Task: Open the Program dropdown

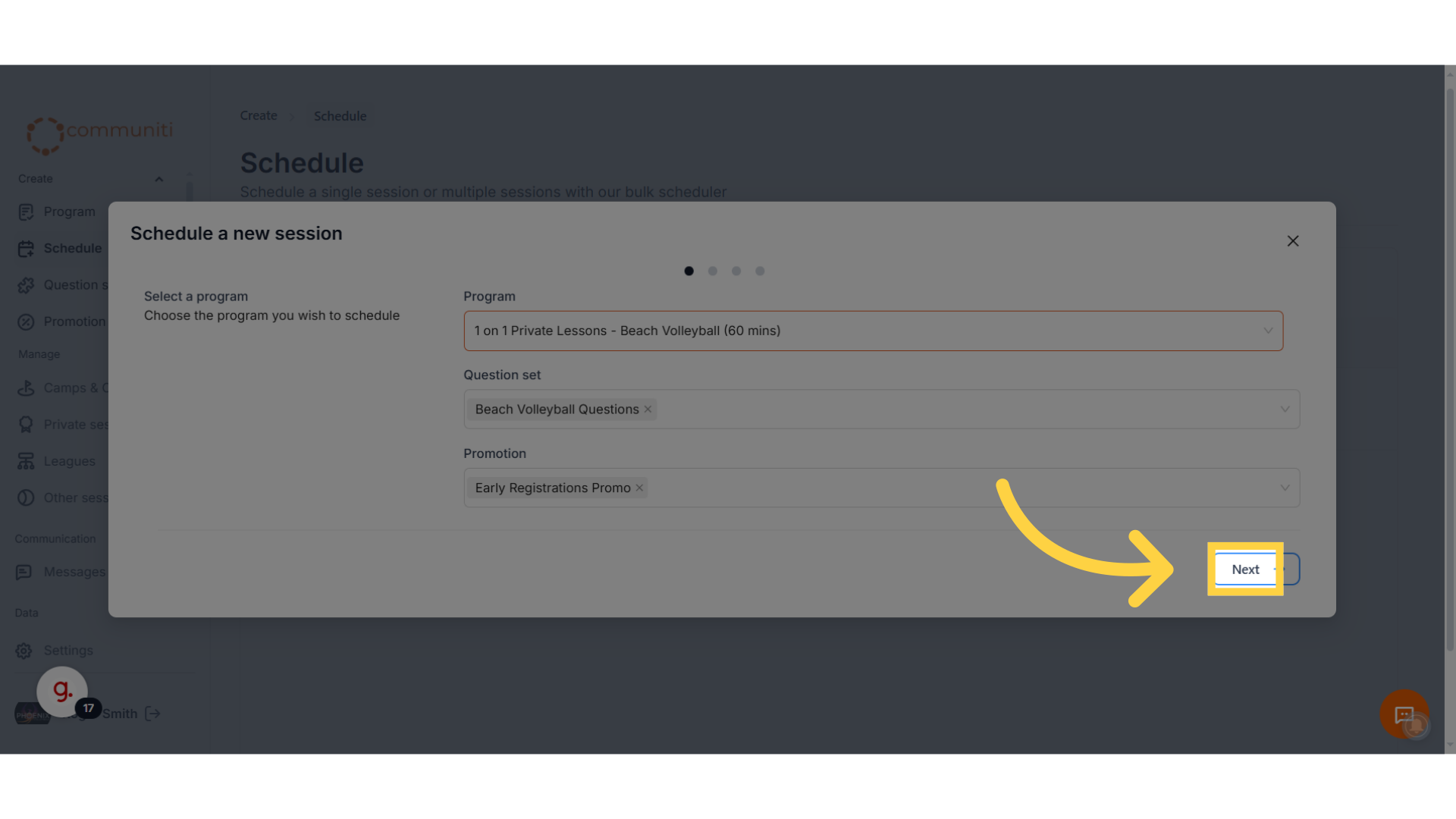Action: pos(873,331)
